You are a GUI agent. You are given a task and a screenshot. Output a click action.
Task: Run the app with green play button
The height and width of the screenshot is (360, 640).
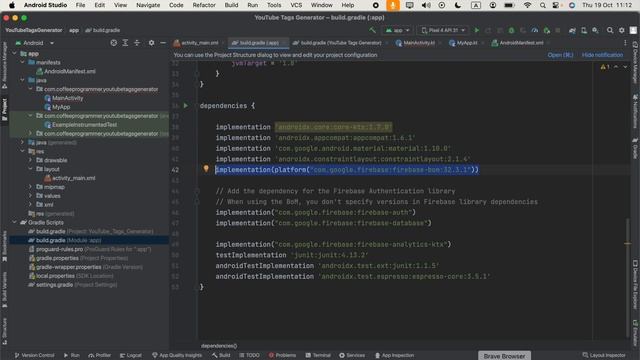tap(476, 30)
